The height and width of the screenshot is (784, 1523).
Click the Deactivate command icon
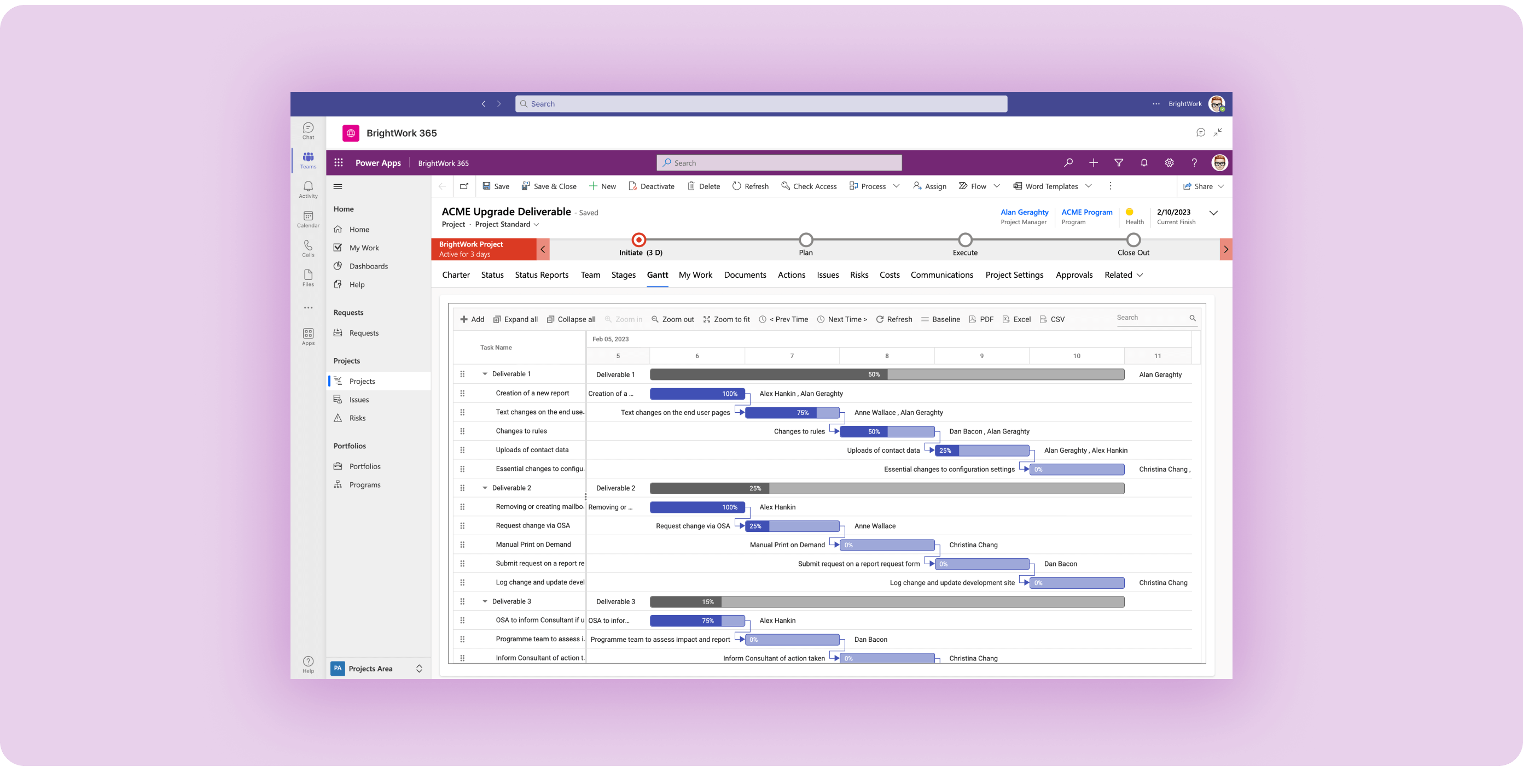[632, 186]
